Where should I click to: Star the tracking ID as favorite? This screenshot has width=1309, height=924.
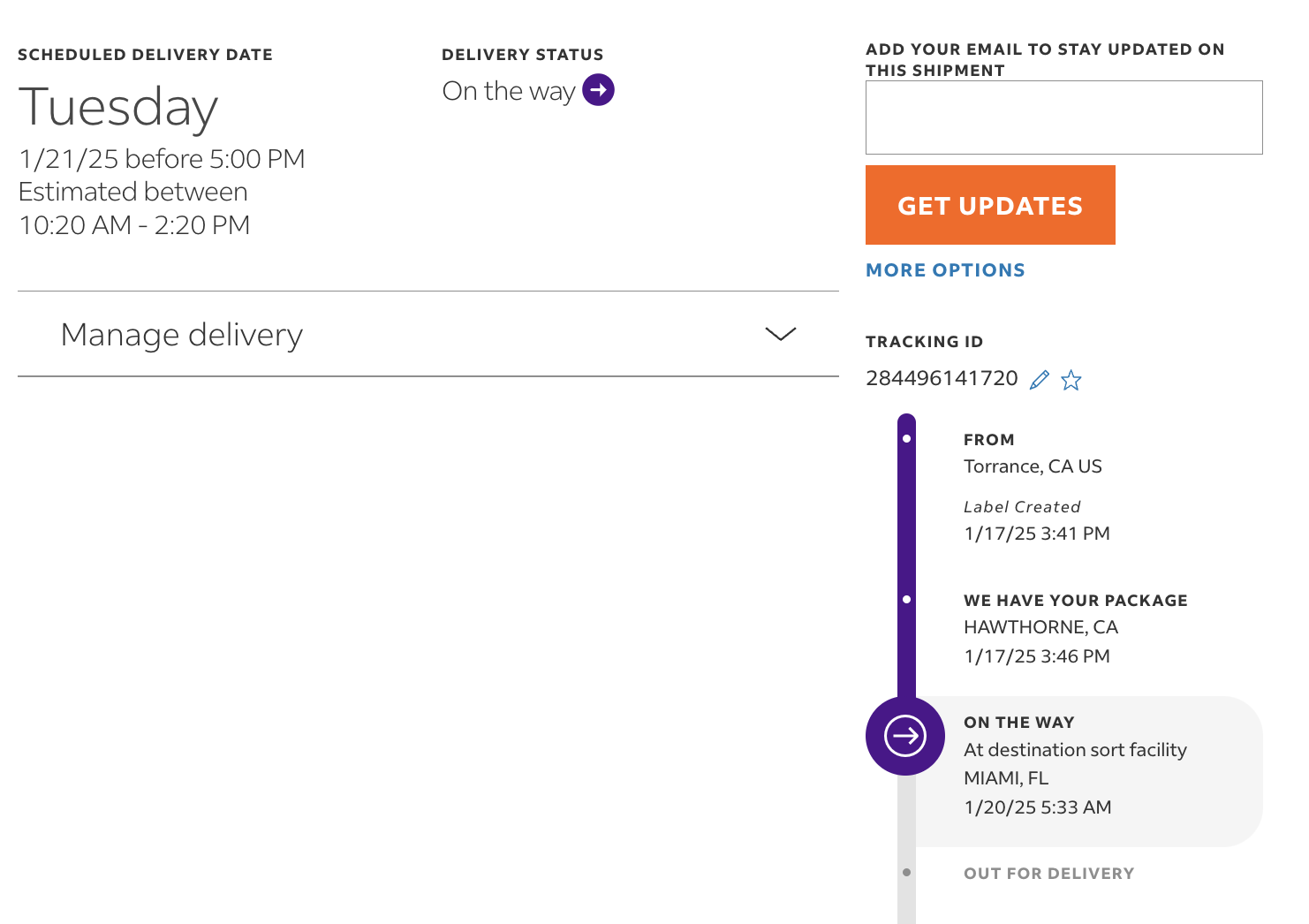click(1071, 380)
